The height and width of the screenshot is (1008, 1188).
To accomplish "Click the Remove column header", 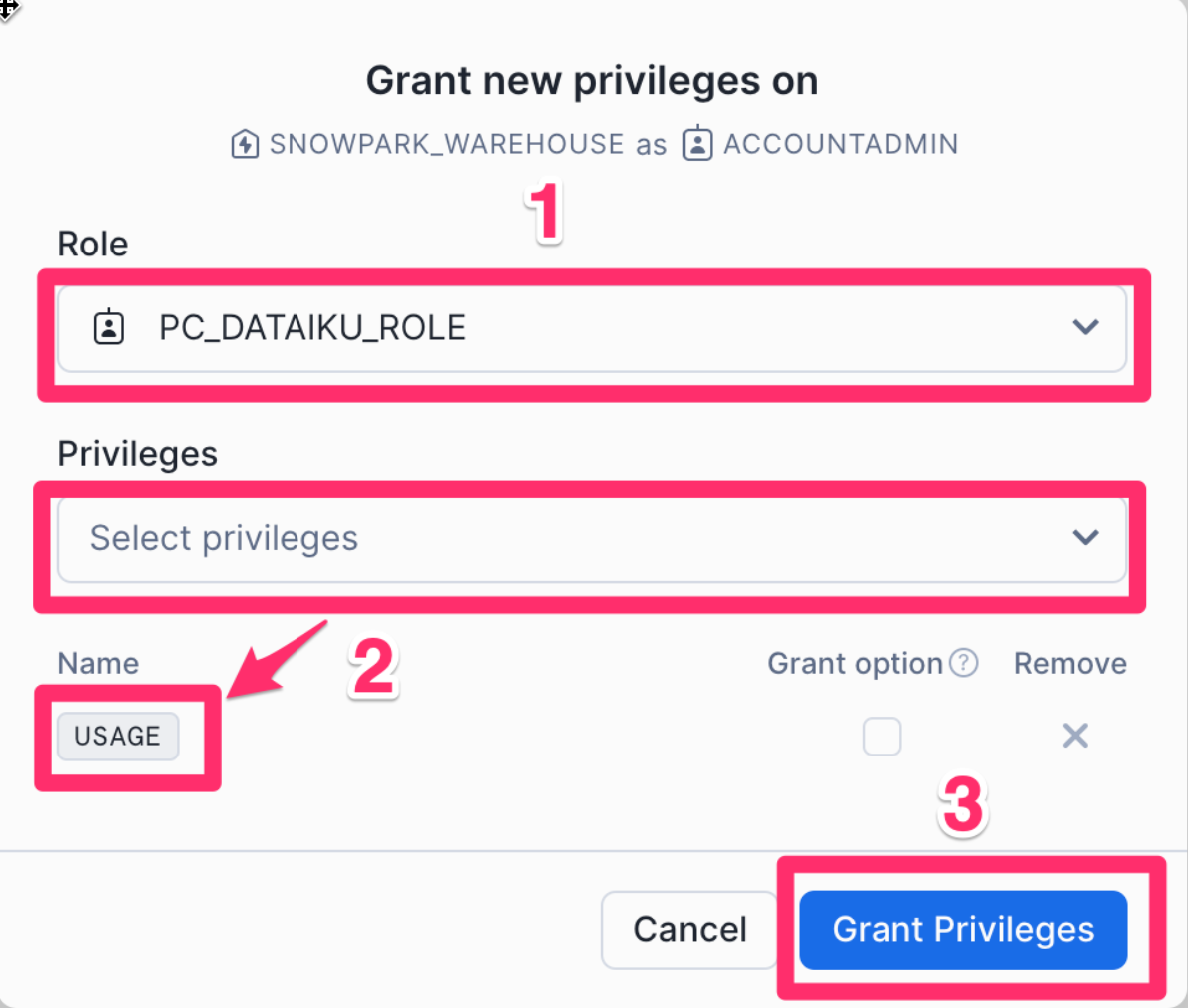I will click(x=1070, y=663).
